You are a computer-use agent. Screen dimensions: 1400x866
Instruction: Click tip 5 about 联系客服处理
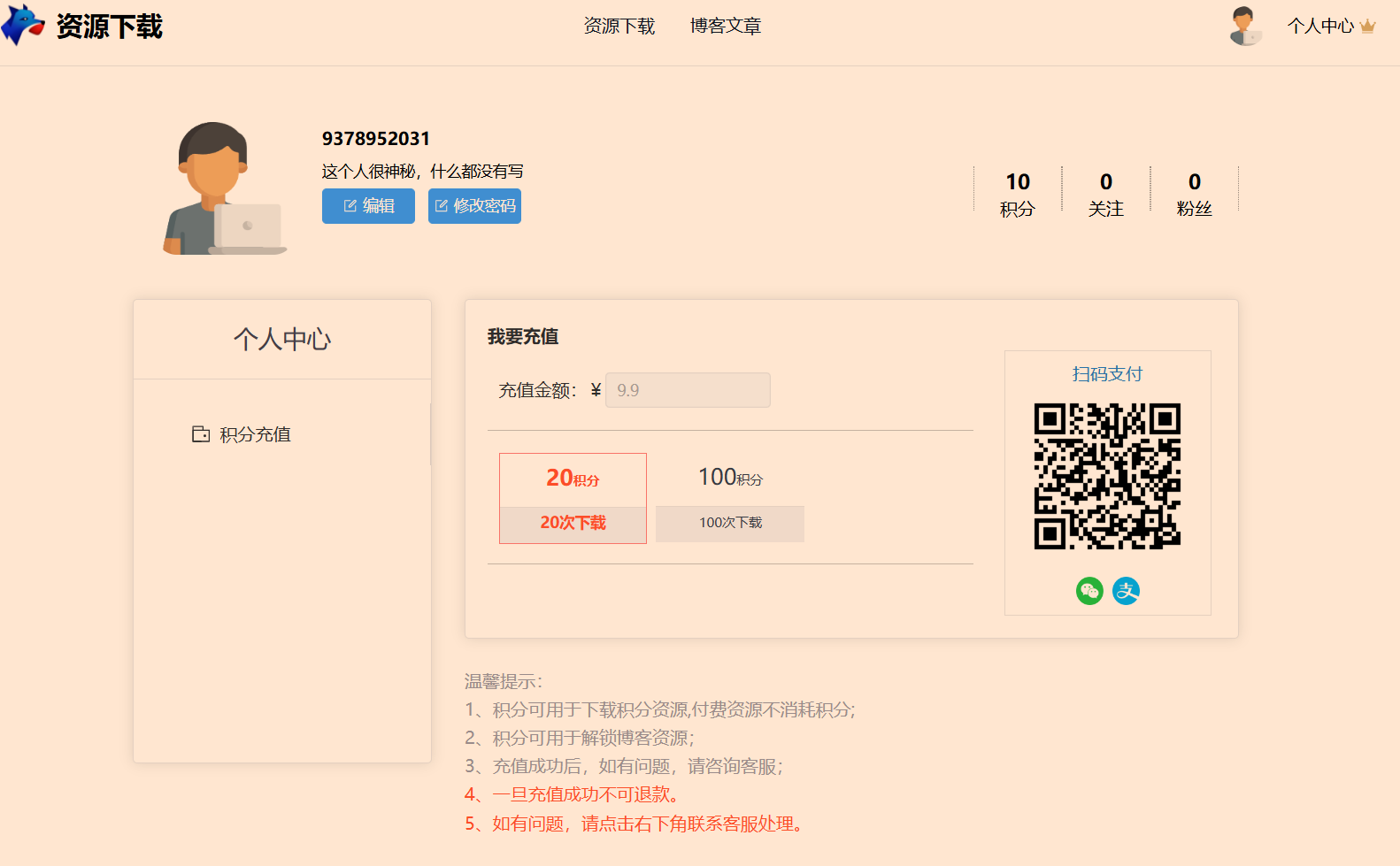tap(635, 824)
